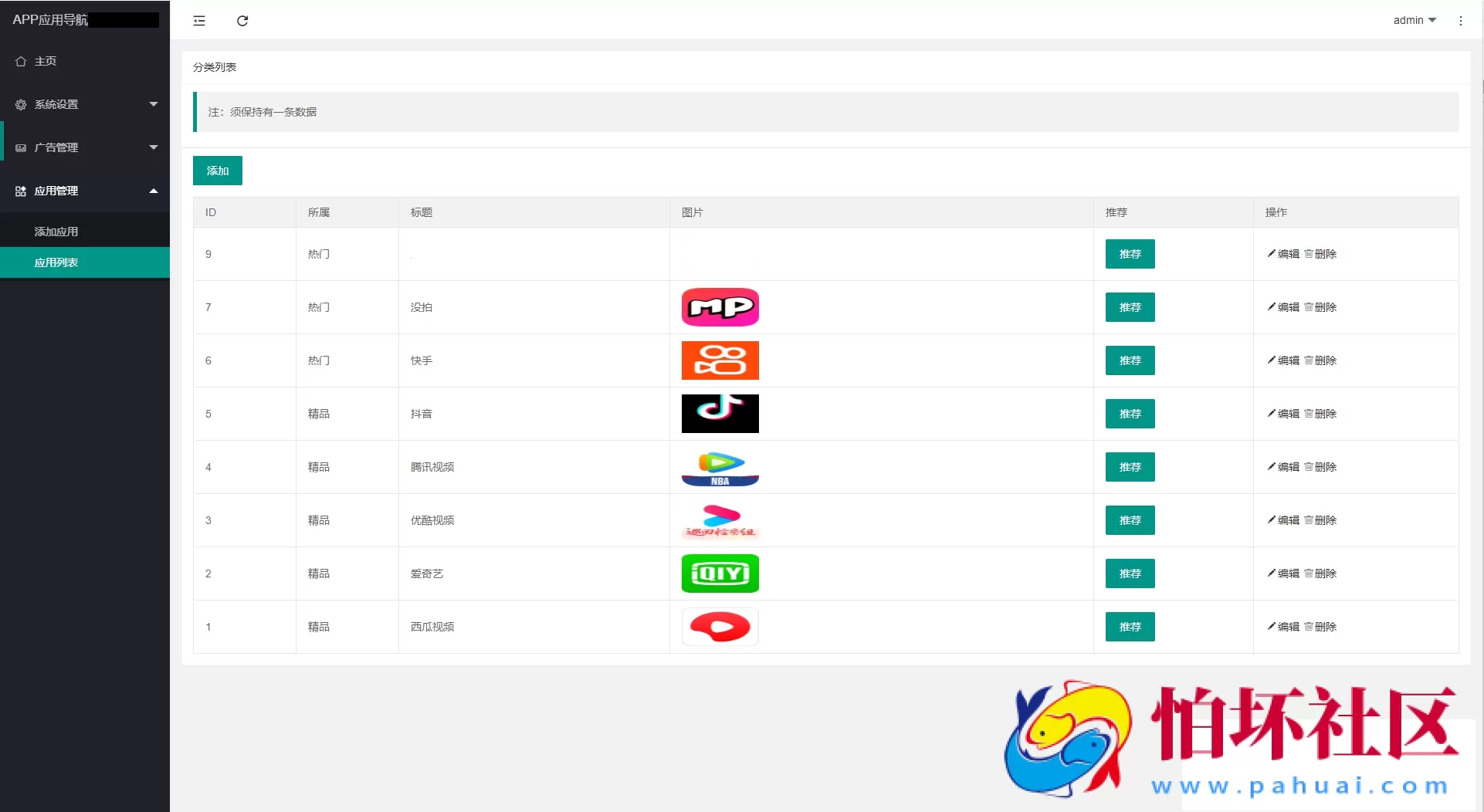1484x812 pixels.
Task: Toggle the 推荐 button for 腾讯视频
Action: [1130, 467]
